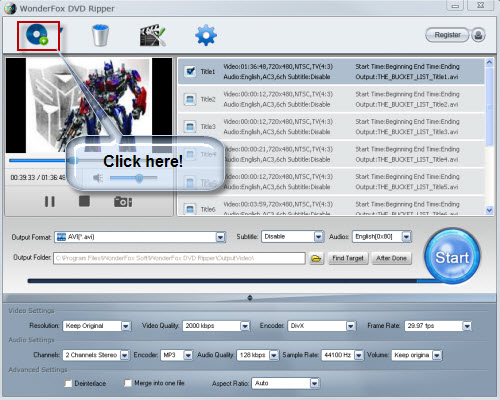
Task: Open the Resolution dropdown
Action: pos(126,326)
